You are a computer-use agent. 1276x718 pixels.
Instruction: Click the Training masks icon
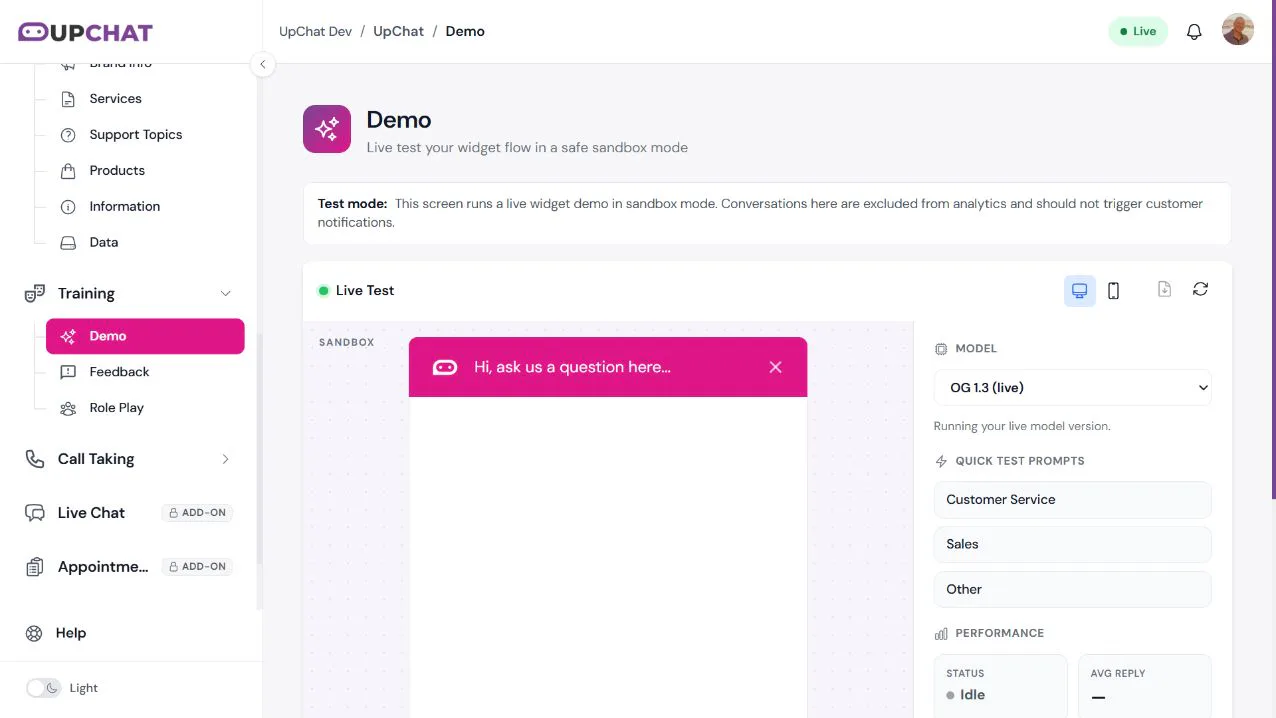pos(35,294)
